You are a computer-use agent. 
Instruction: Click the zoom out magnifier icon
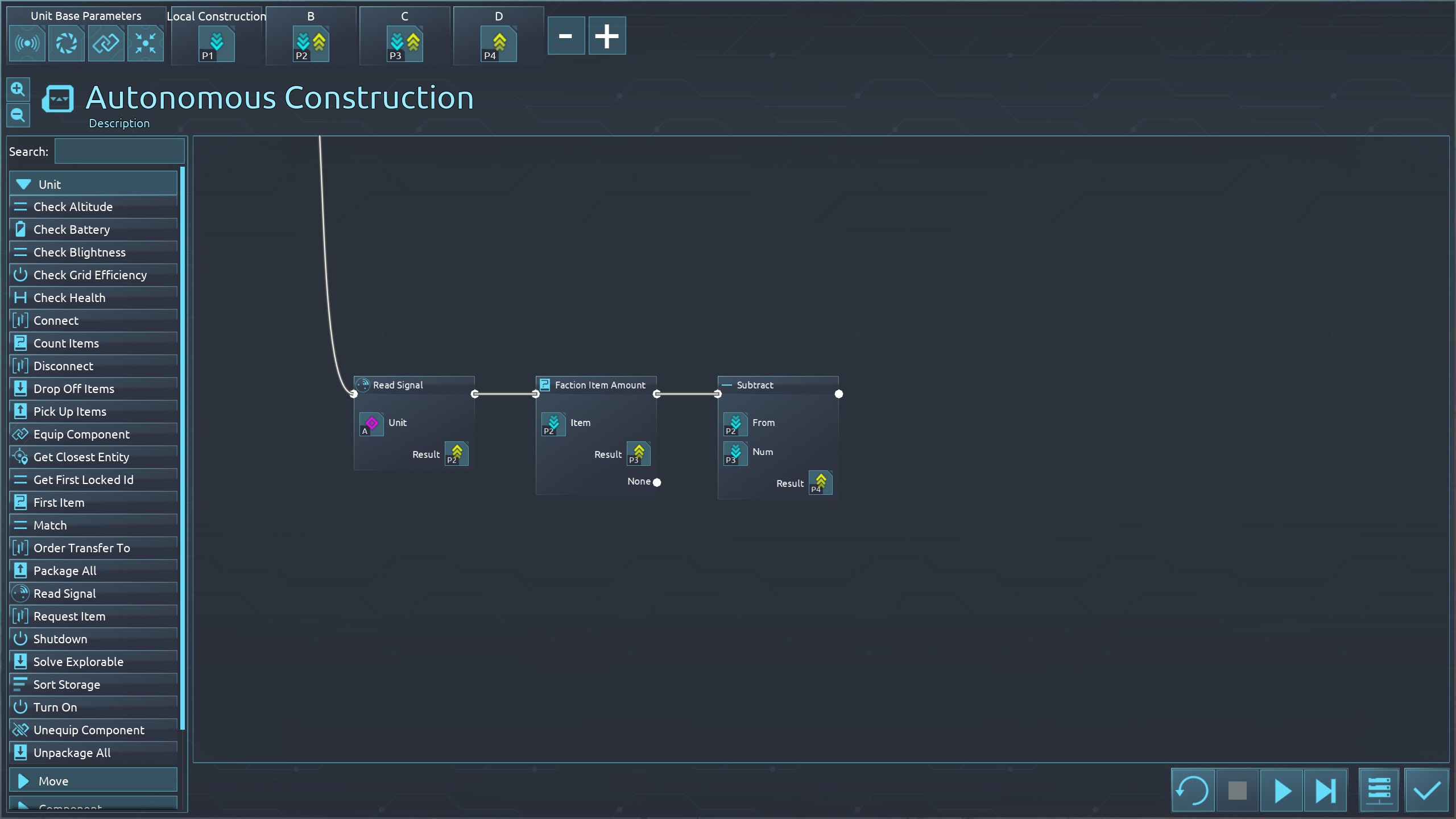click(18, 115)
